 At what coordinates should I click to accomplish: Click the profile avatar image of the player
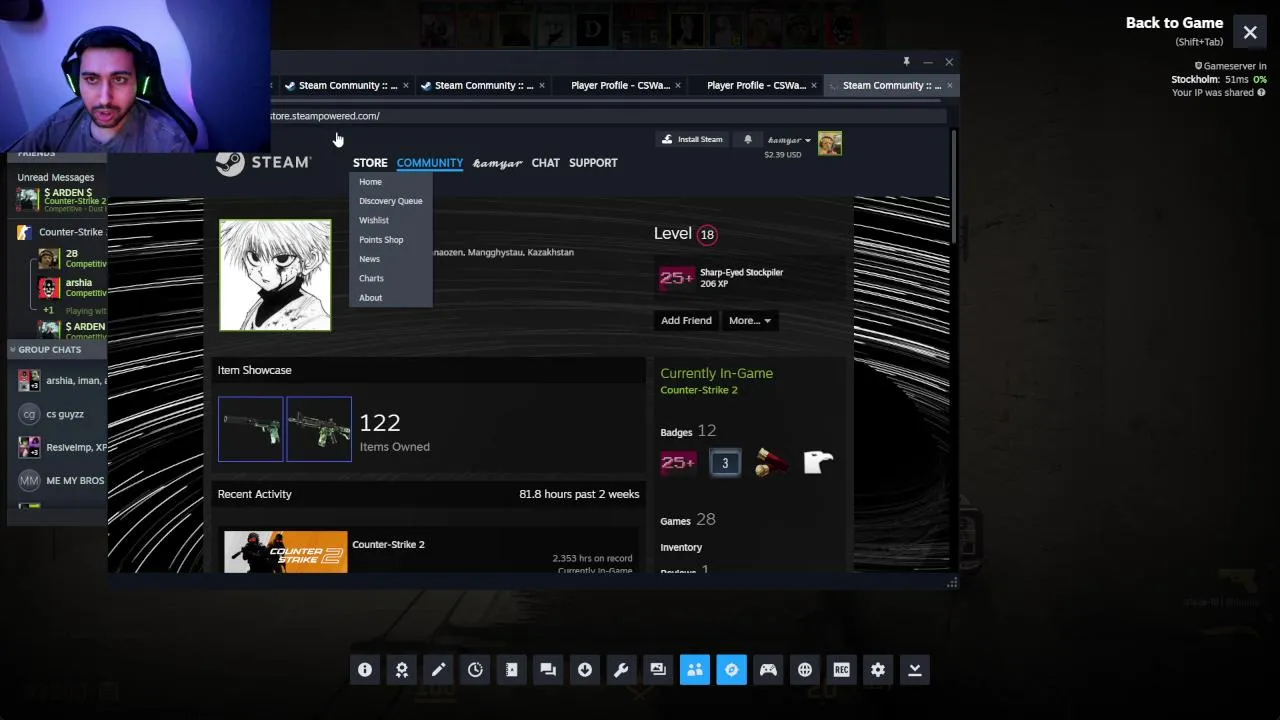tap(275, 275)
